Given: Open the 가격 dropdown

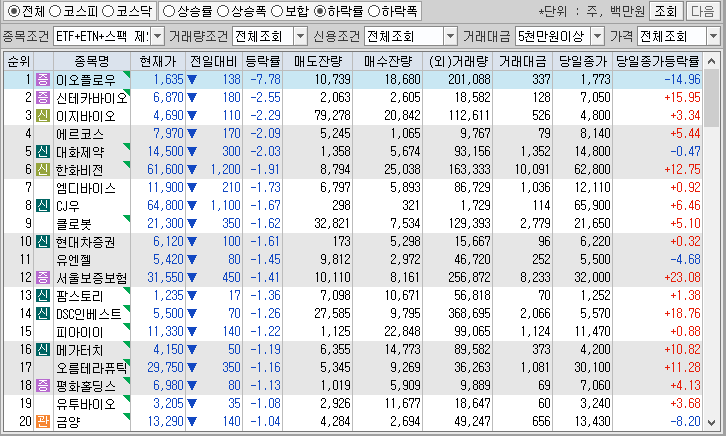Looking at the screenshot, I should (x=713, y=36).
